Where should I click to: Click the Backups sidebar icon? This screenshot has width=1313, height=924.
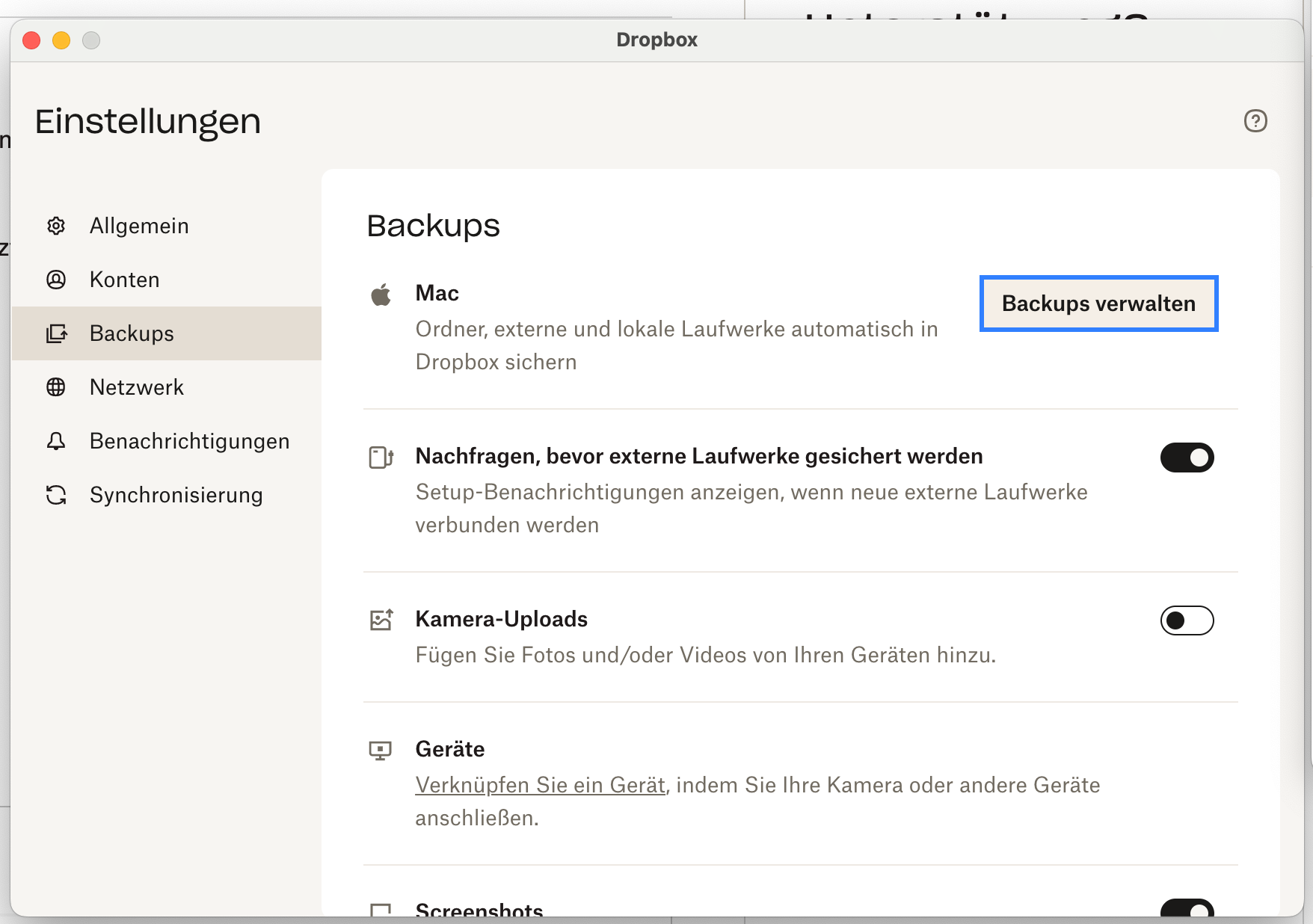[56, 333]
